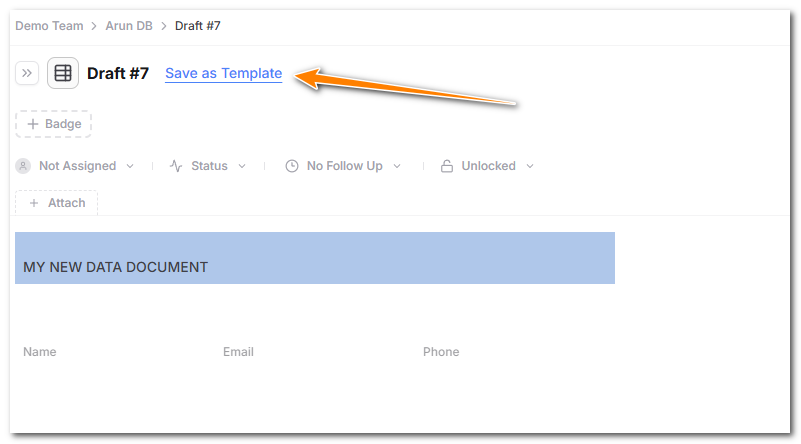Click the Unlocked padlock icon
801x444 pixels.
click(x=447, y=166)
